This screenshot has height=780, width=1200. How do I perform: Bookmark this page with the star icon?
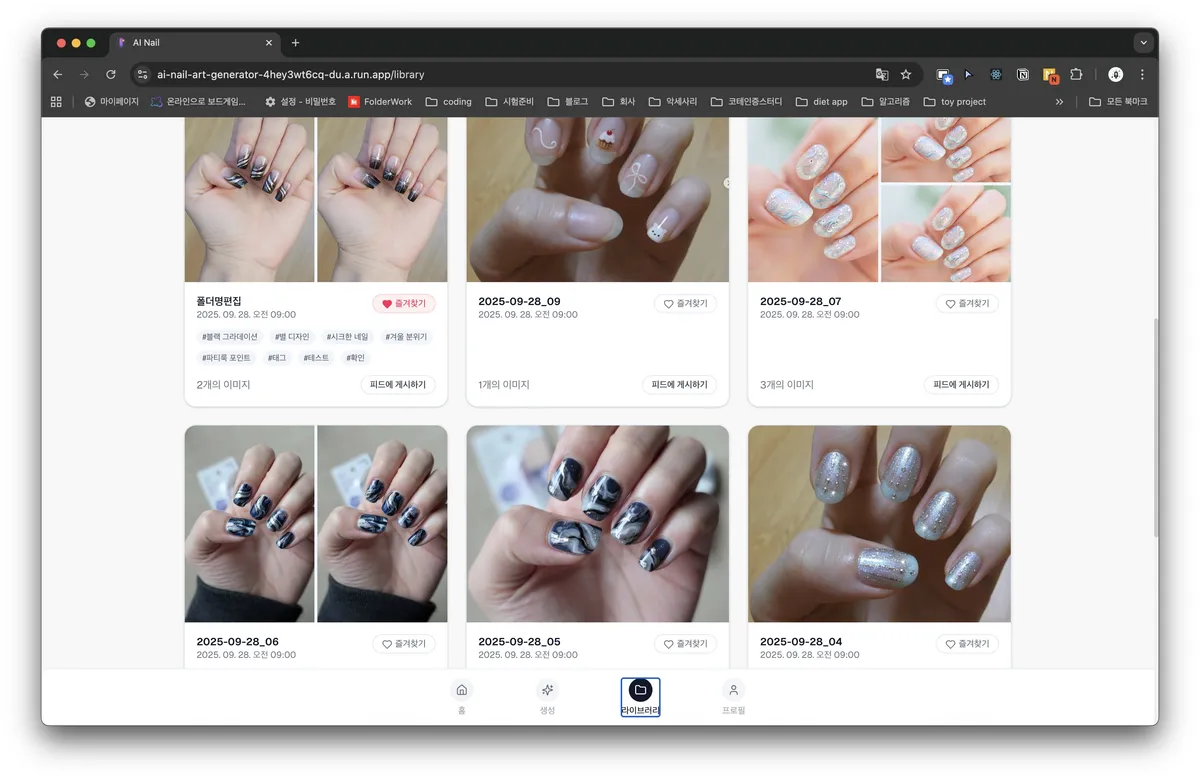coord(906,74)
